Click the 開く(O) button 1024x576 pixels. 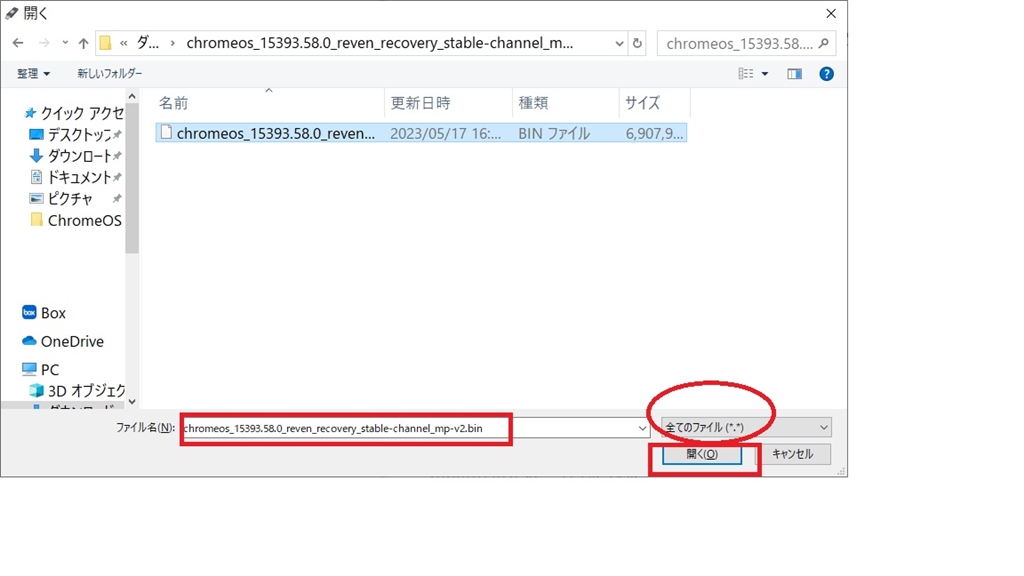point(702,454)
